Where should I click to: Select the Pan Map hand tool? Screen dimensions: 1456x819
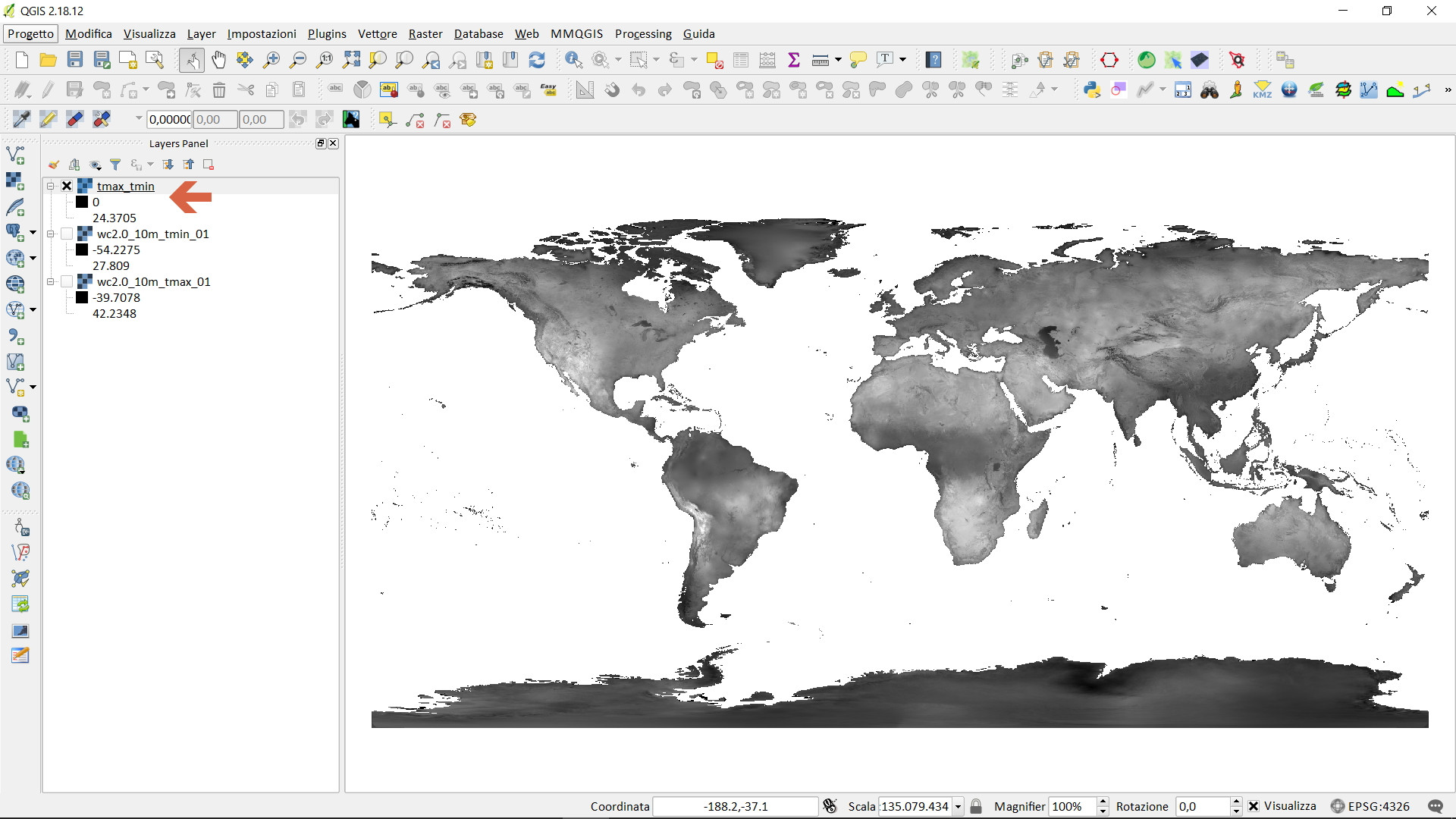point(218,60)
